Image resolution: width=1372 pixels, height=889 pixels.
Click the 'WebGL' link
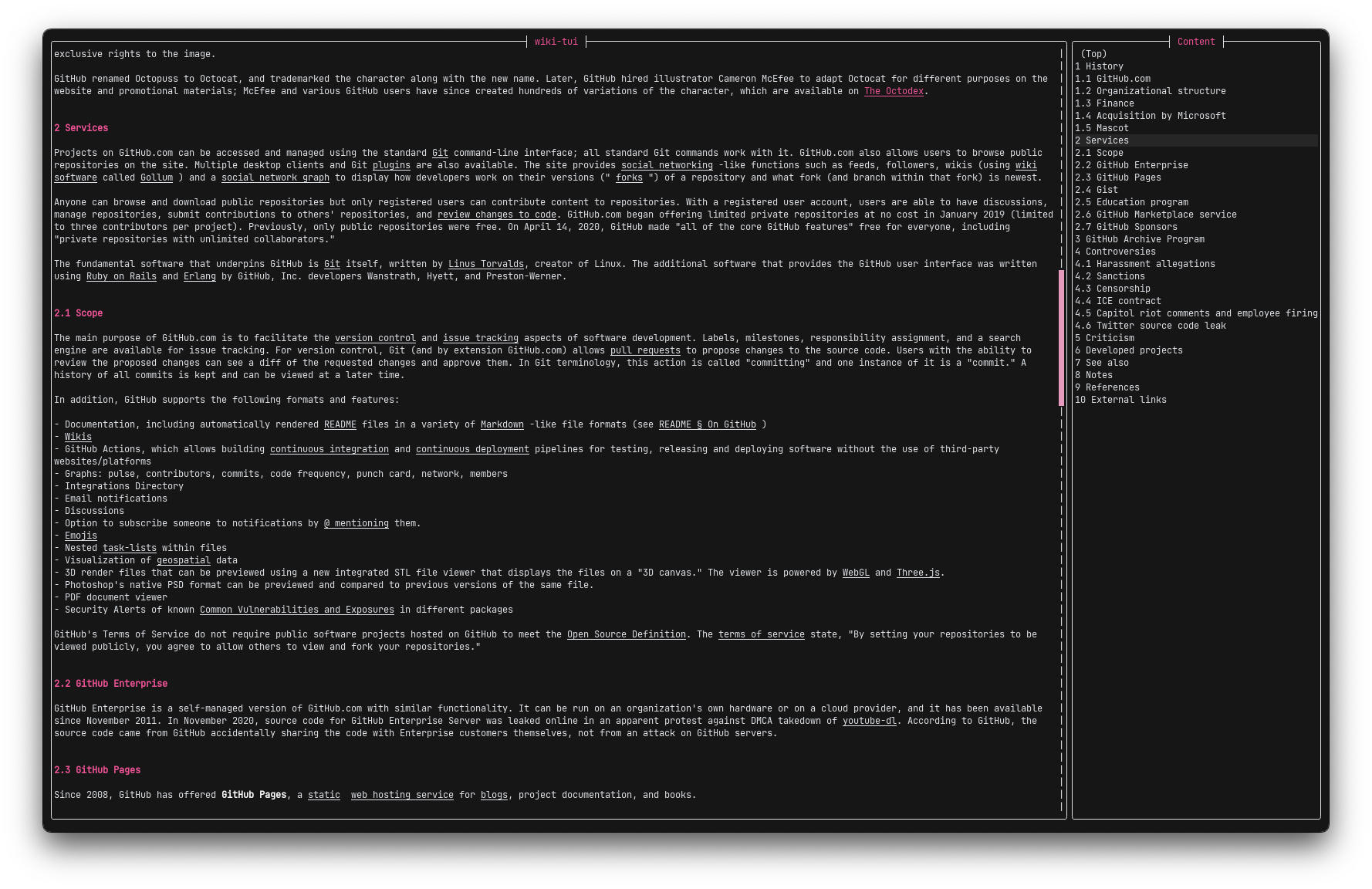pyautogui.click(x=856, y=573)
